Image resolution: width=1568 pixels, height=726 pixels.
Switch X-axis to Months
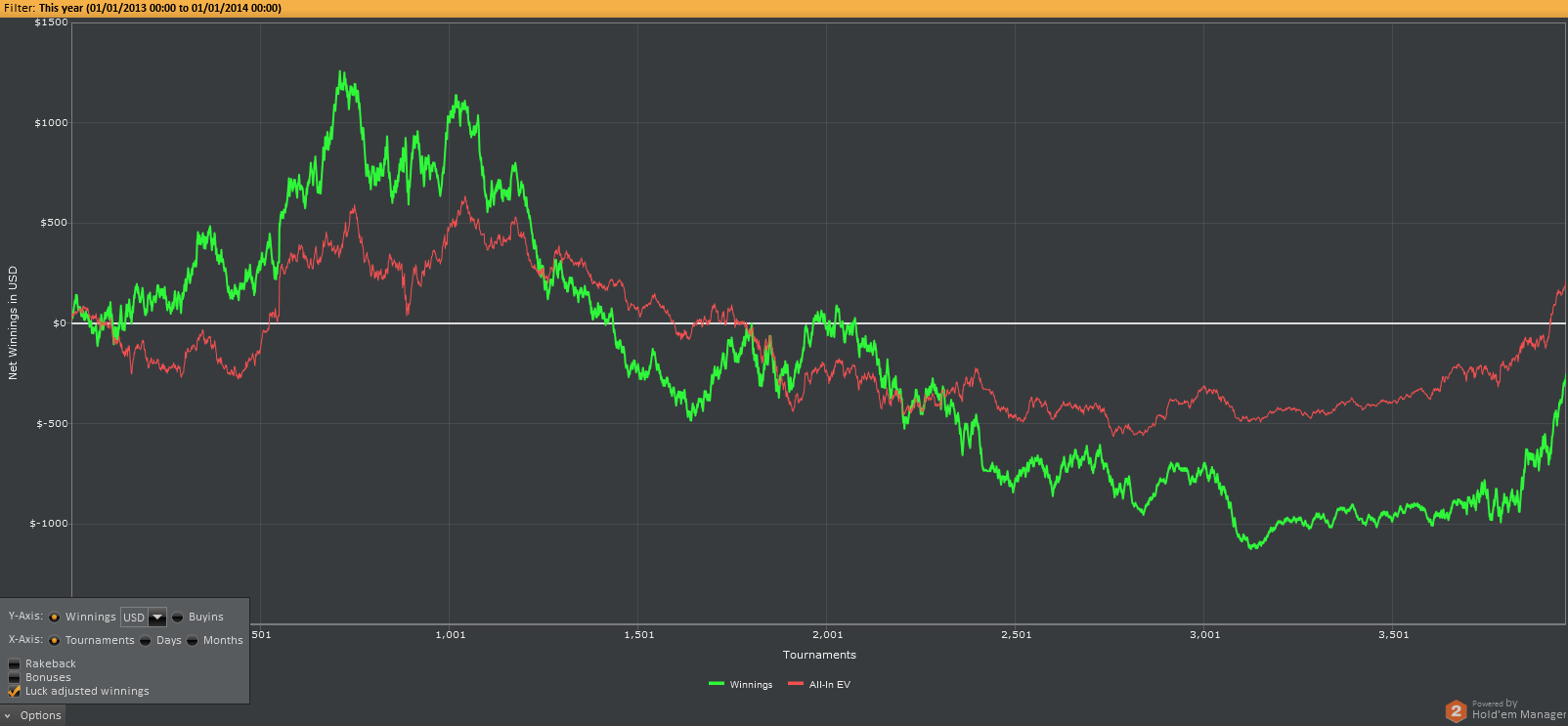pos(193,640)
